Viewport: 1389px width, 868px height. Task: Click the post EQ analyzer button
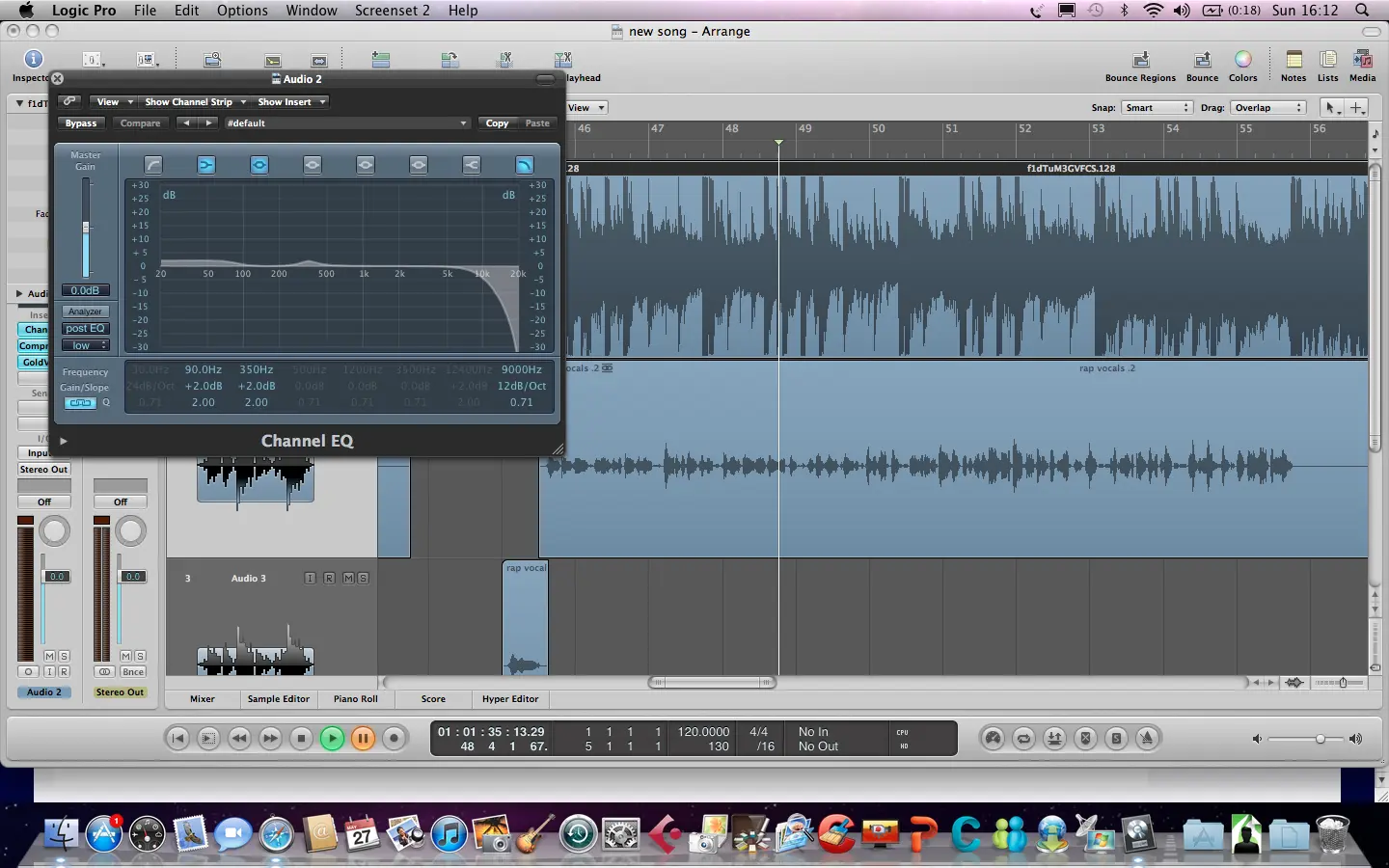85,329
